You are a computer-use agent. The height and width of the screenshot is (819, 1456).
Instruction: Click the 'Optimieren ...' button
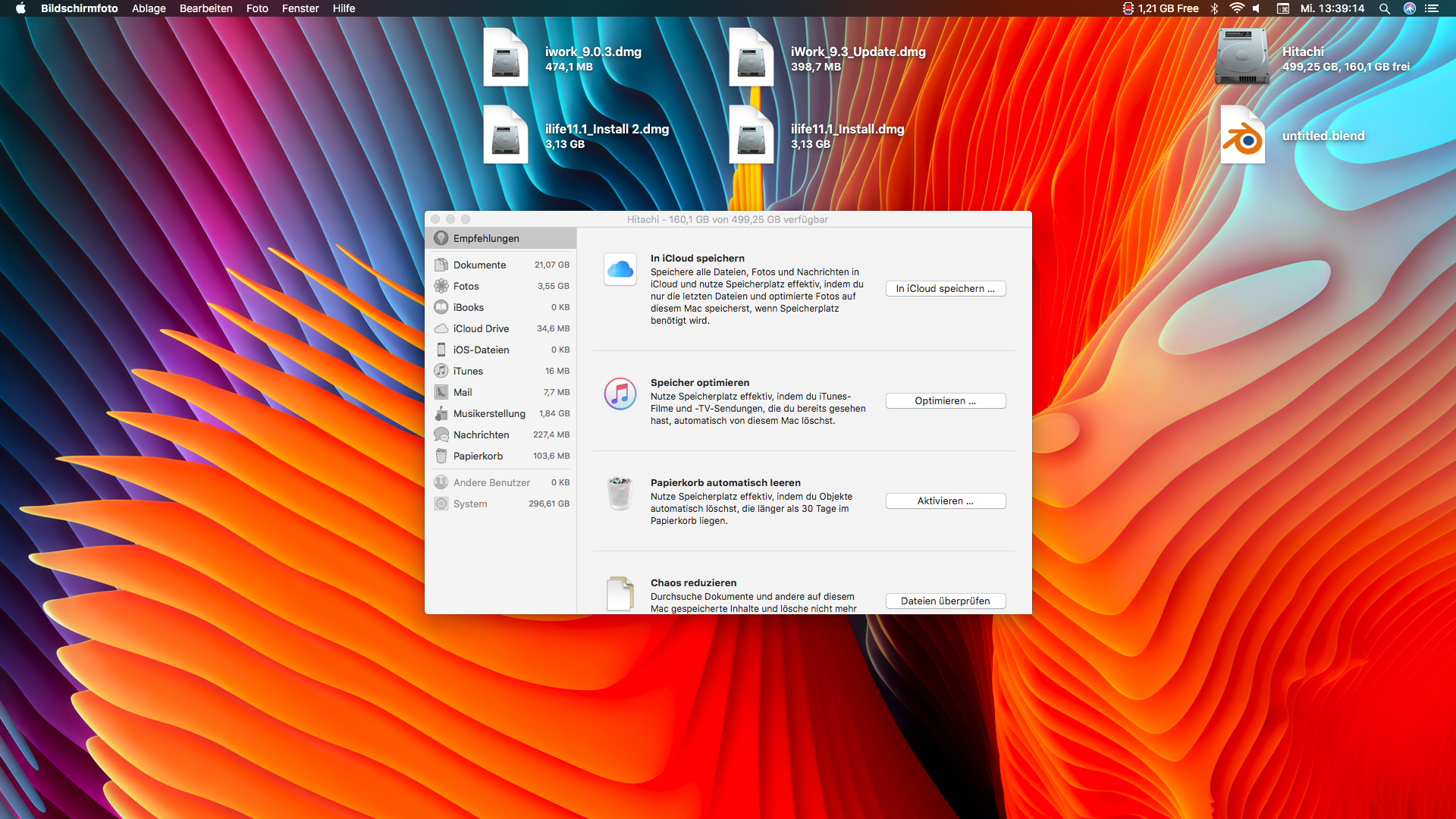point(945,400)
